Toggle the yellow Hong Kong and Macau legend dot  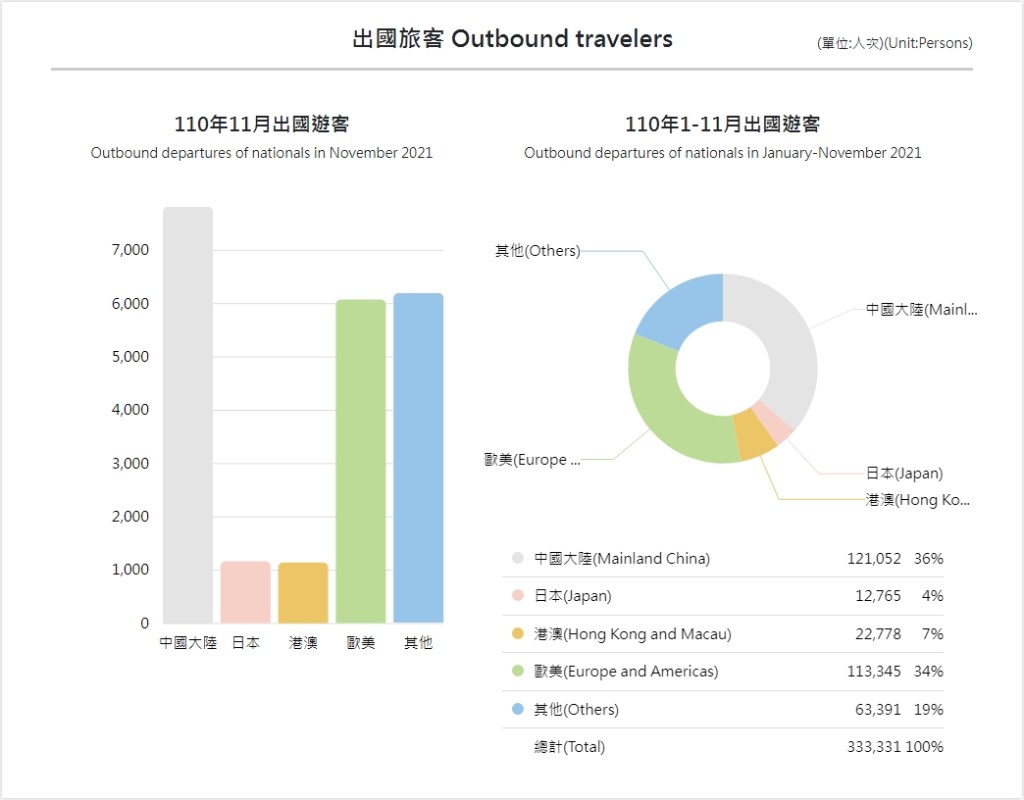pos(517,634)
